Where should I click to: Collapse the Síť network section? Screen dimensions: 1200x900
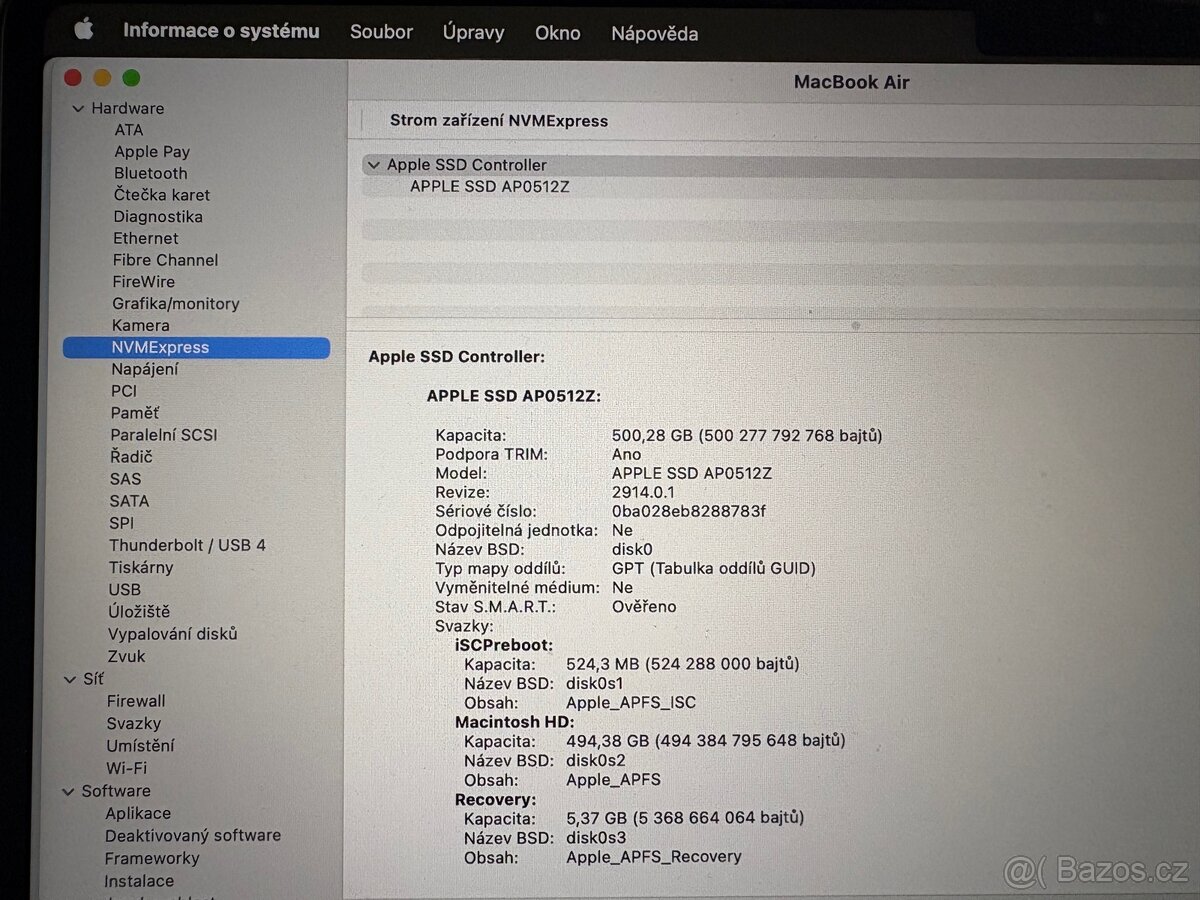tap(69, 679)
